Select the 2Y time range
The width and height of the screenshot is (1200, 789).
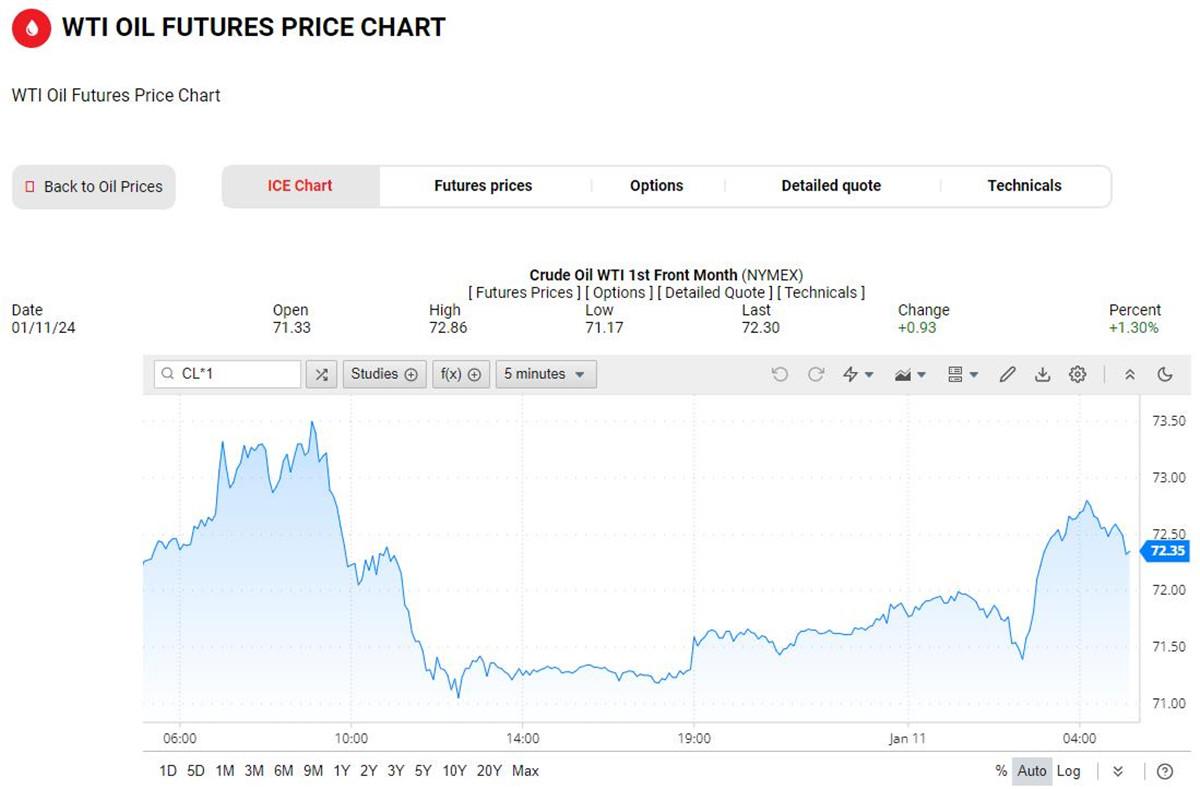[x=369, y=771]
